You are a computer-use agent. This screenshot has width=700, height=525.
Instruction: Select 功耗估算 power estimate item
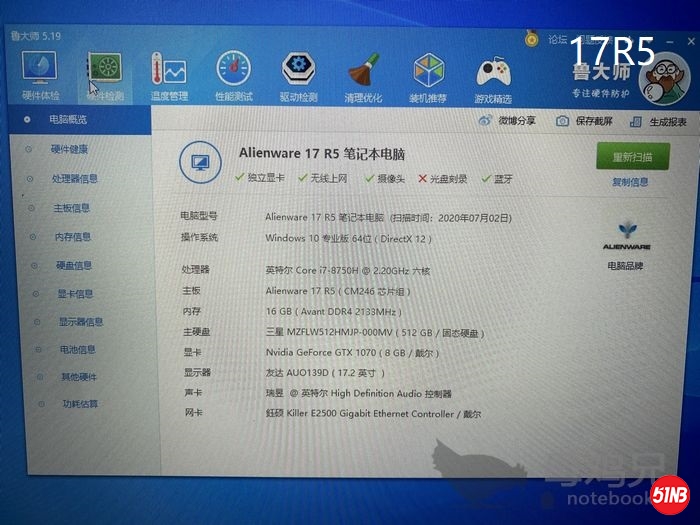click(80, 403)
